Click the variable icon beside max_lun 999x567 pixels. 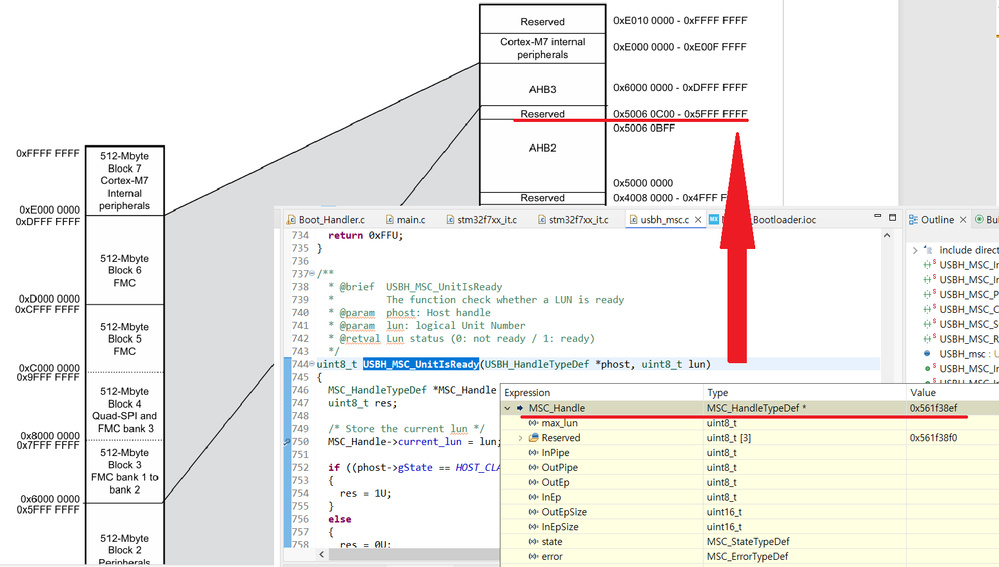pyautogui.click(x=533, y=423)
